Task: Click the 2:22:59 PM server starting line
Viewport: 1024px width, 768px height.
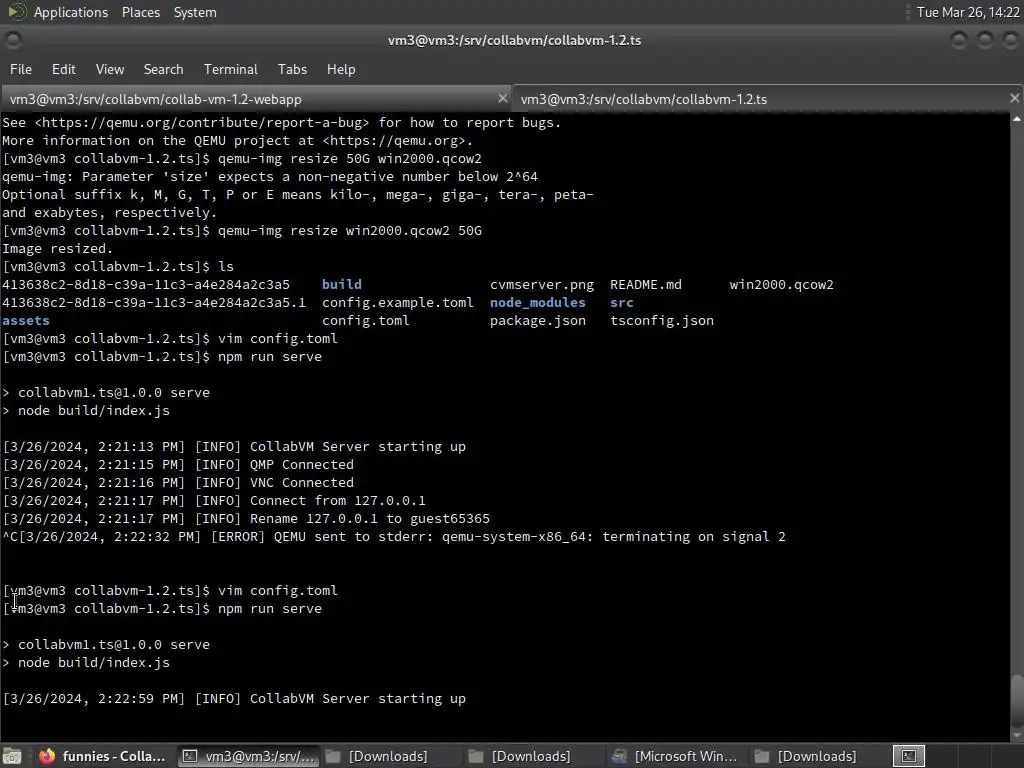Action: tap(234, 699)
